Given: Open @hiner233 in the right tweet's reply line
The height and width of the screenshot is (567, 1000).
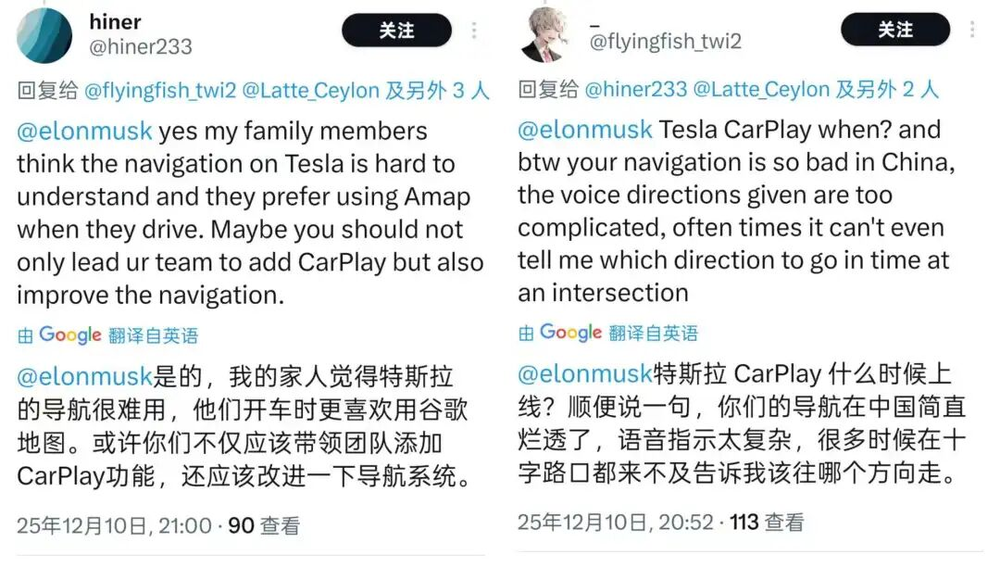Looking at the screenshot, I should coord(636,90).
